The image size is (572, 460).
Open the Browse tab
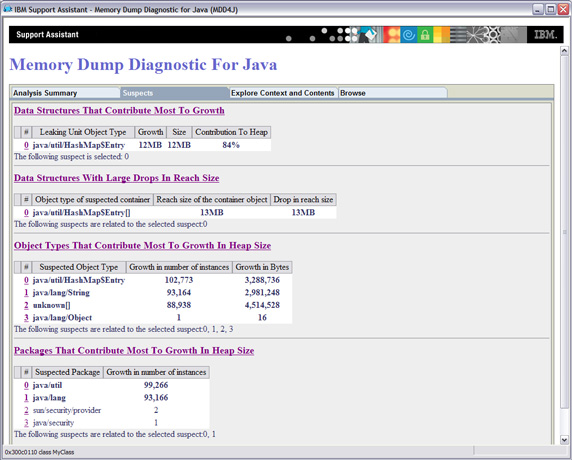[x=393, y=93]
